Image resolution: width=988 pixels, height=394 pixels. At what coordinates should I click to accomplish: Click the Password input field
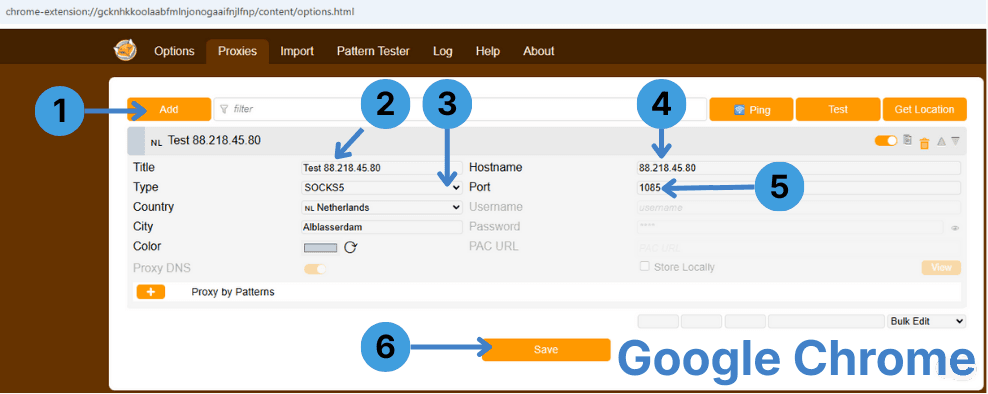[x=790, y=227]
